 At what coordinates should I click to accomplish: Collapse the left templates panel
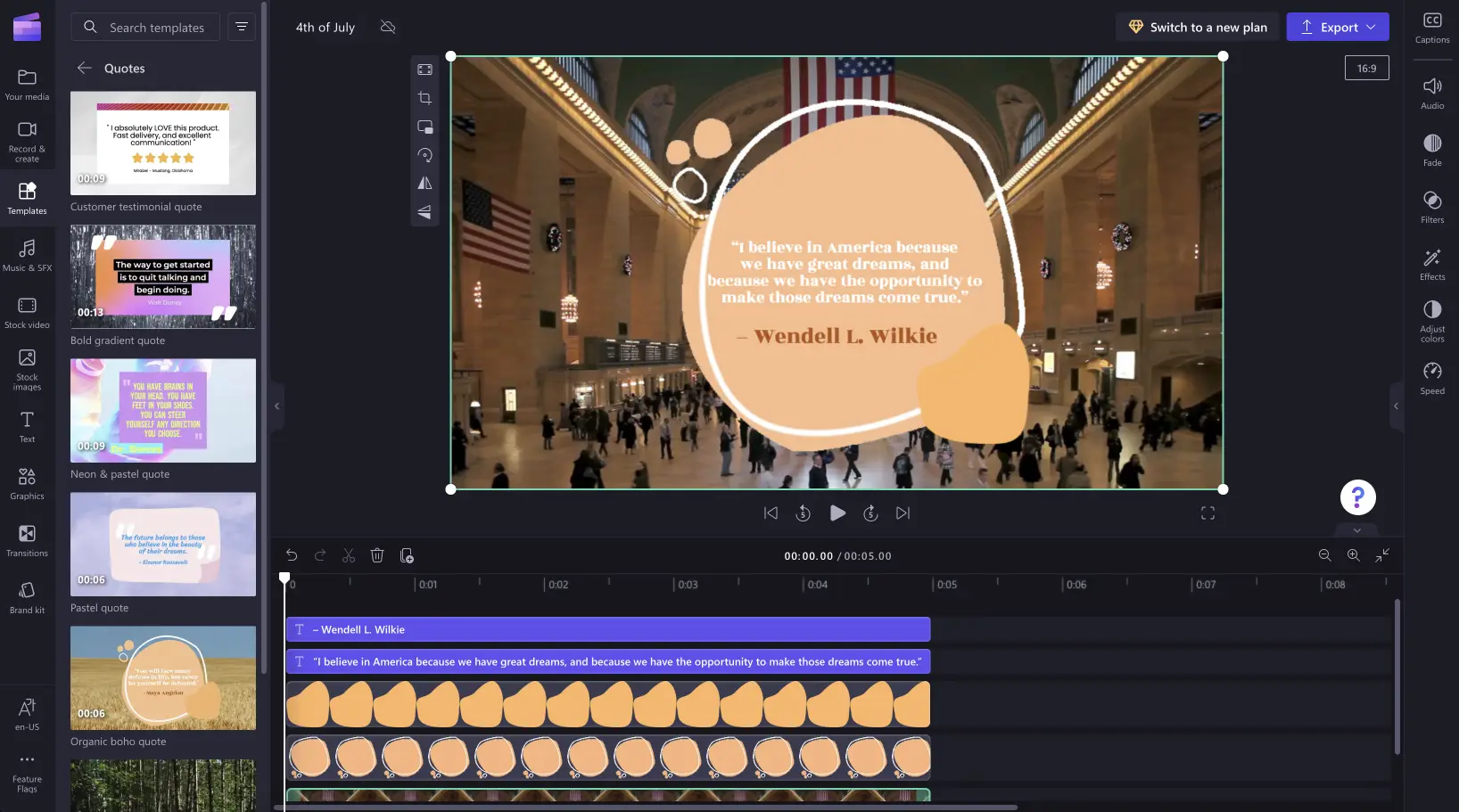(276, 406)
